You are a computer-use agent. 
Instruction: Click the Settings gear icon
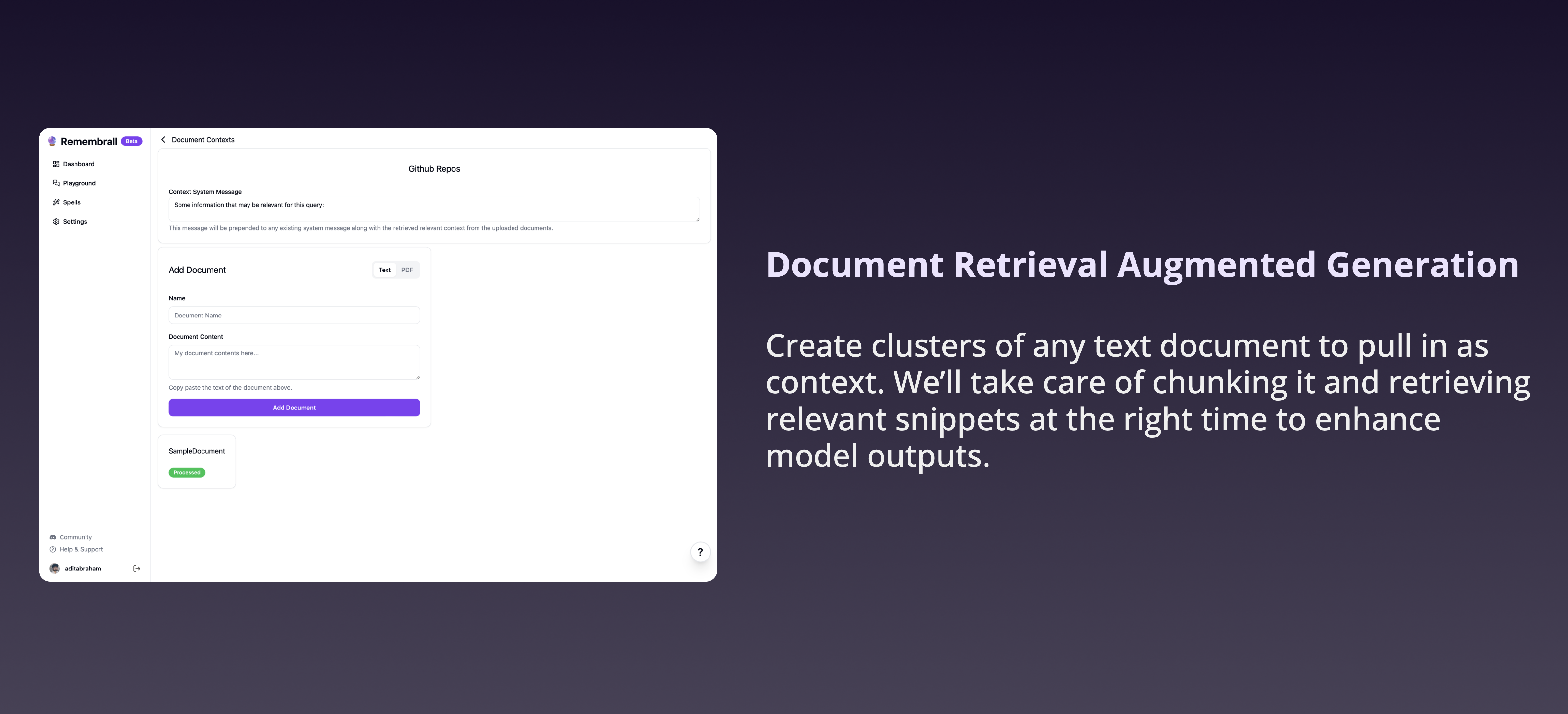tap(56, 222)
